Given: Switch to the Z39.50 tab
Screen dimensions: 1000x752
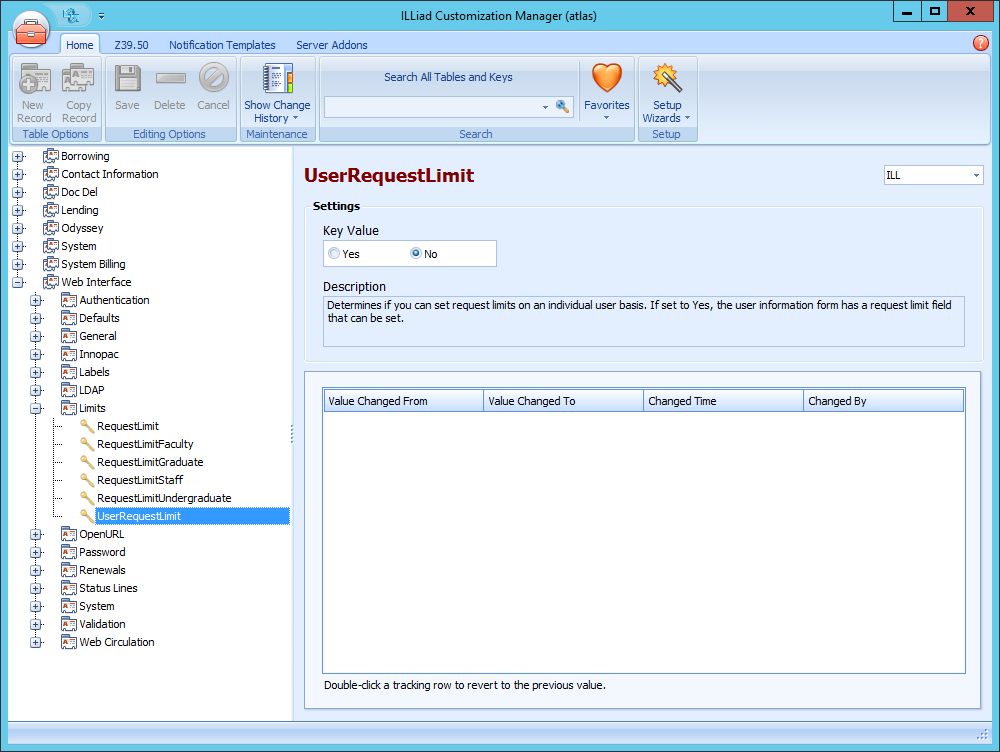Looking at the screenshot, I should click(x=131, y=45).
